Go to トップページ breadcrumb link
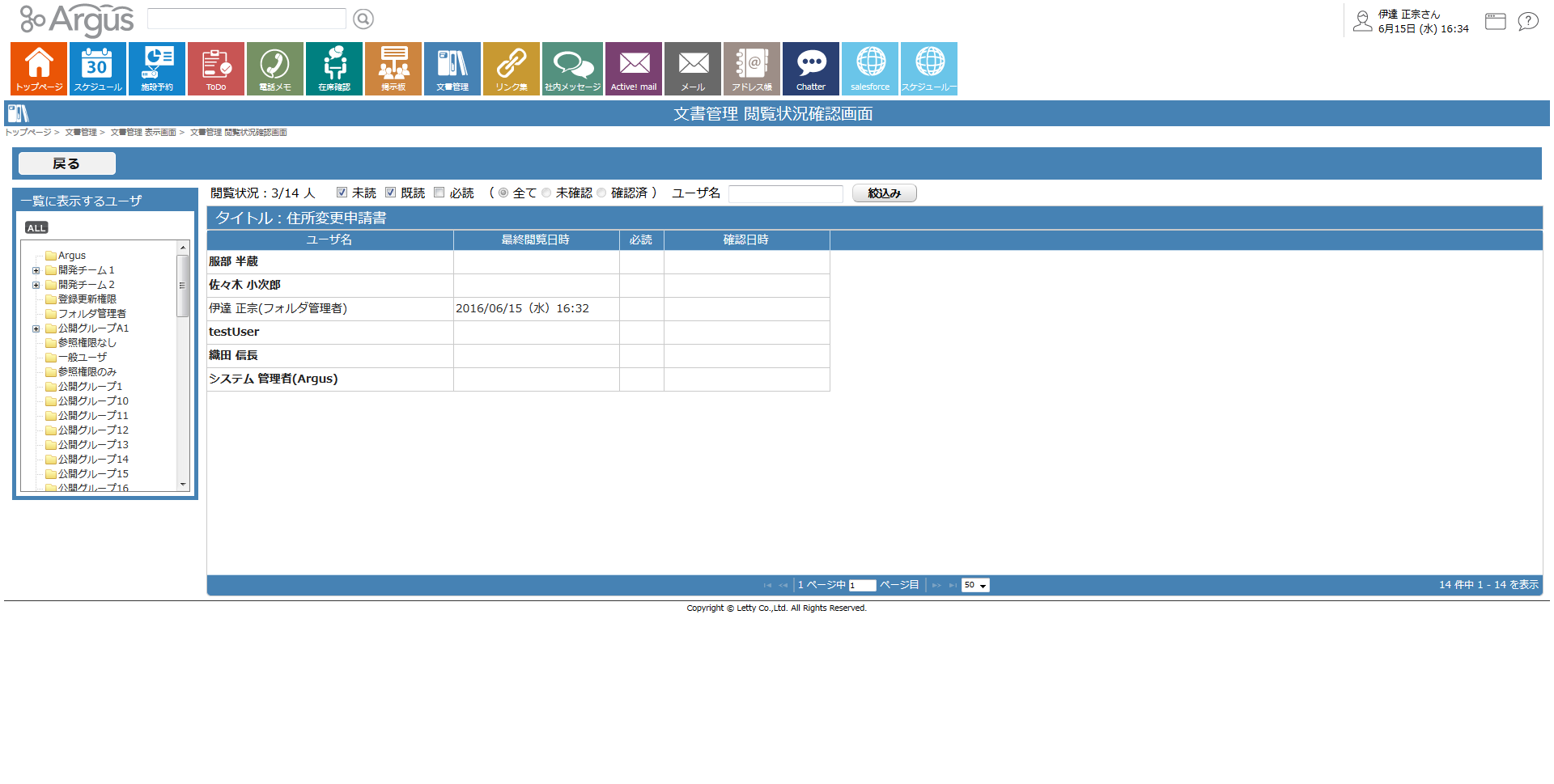This screenshot has height=784, width=1554. [x=28, y=133]
